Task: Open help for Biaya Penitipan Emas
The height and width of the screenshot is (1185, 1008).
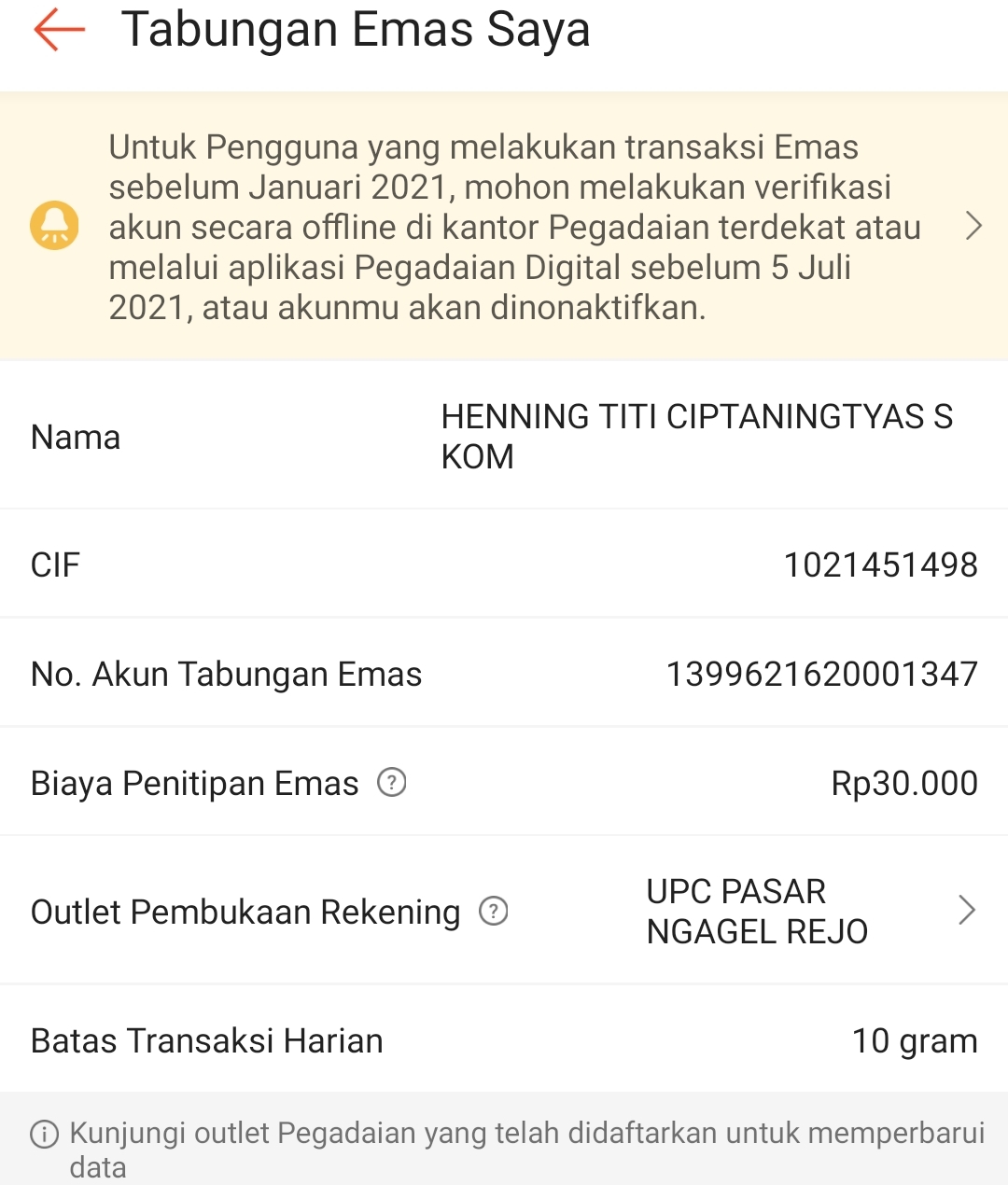Action: click(x=392, y=782)
